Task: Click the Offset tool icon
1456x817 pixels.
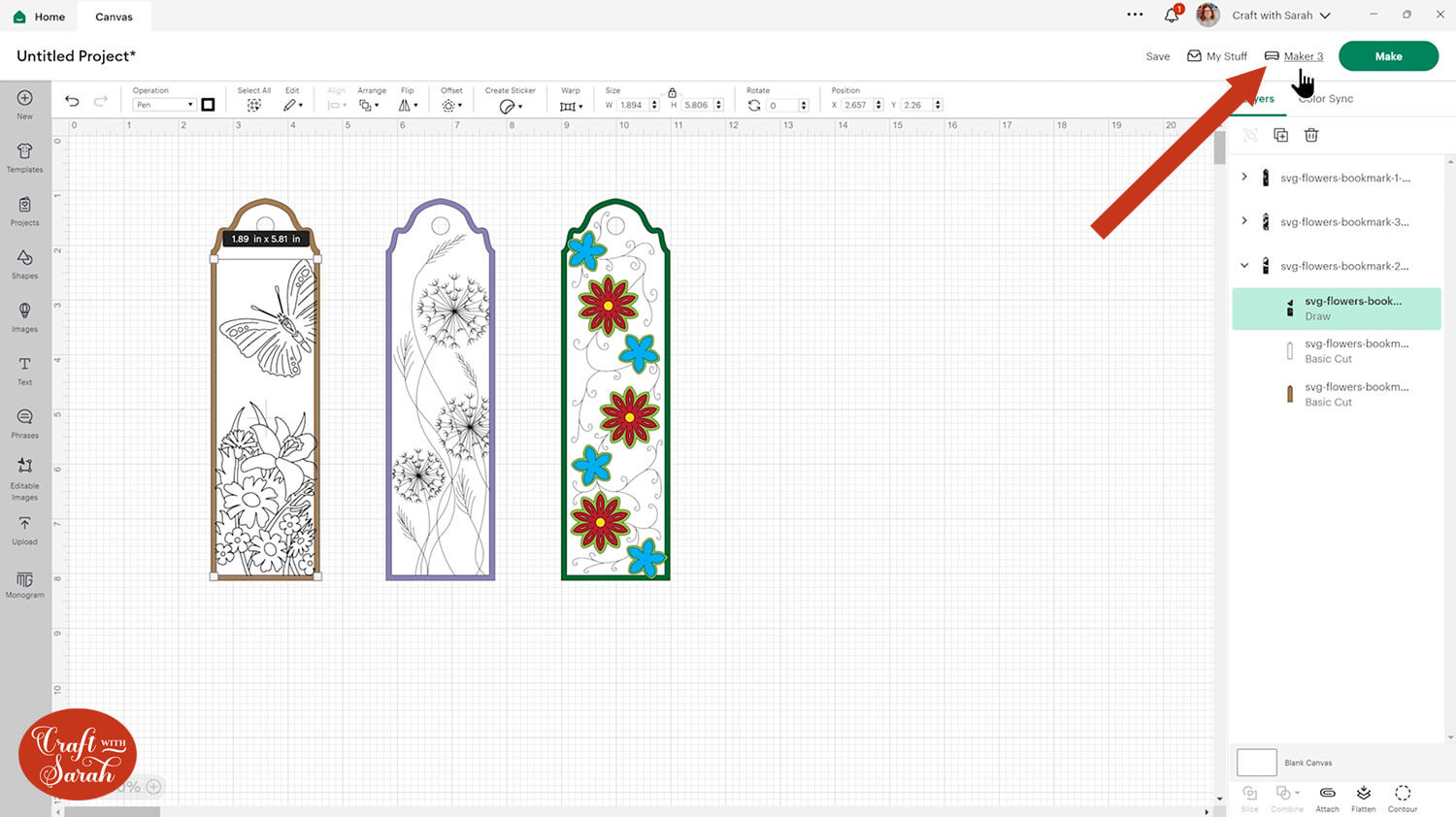Action: pyautogui.click(x=448, y=105)
